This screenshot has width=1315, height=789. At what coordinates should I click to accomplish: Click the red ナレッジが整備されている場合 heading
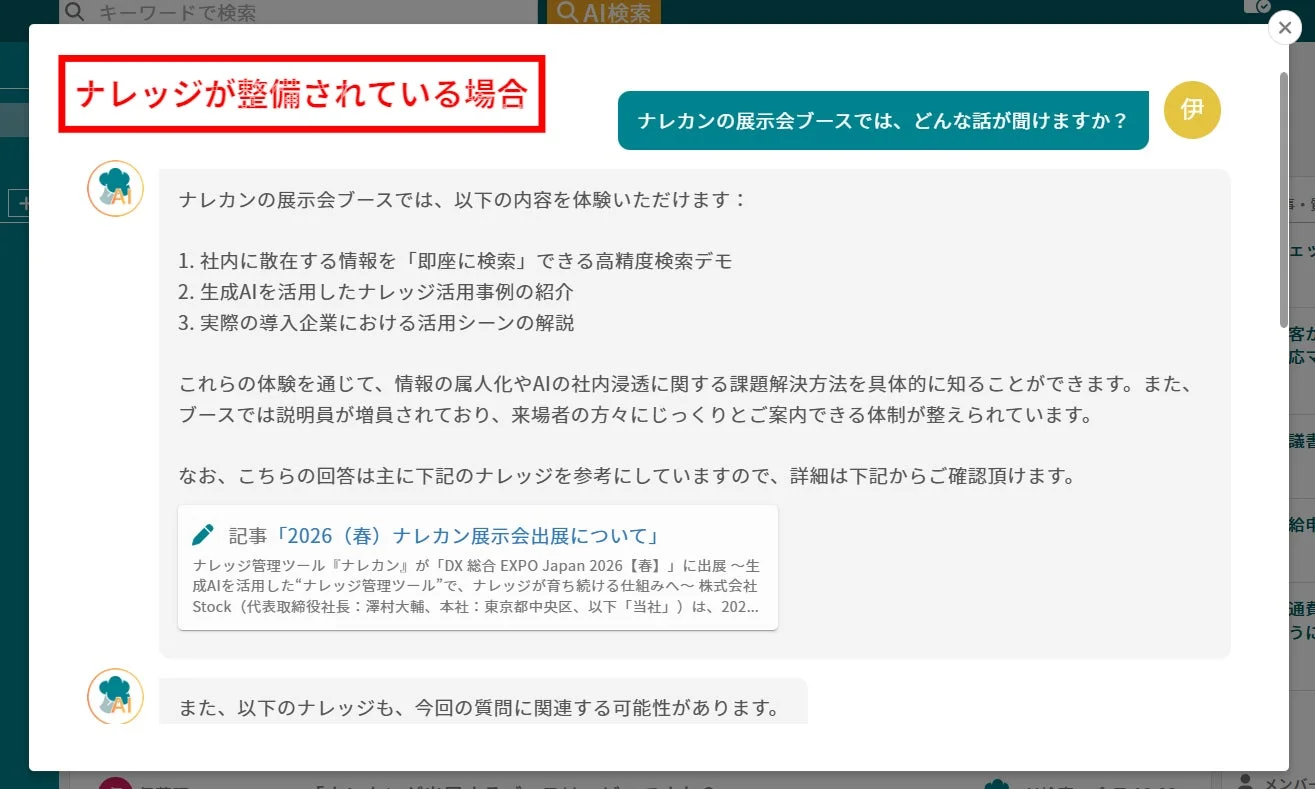tap(302, 92)
